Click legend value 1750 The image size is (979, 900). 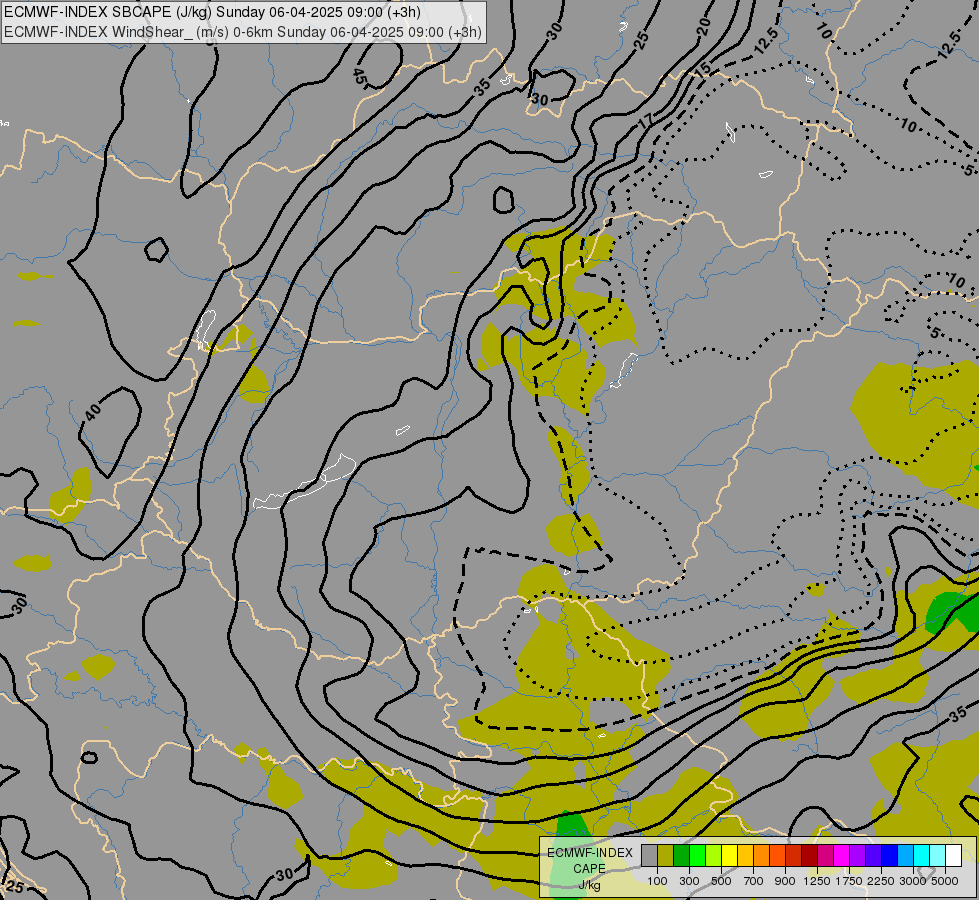(849, 881)
